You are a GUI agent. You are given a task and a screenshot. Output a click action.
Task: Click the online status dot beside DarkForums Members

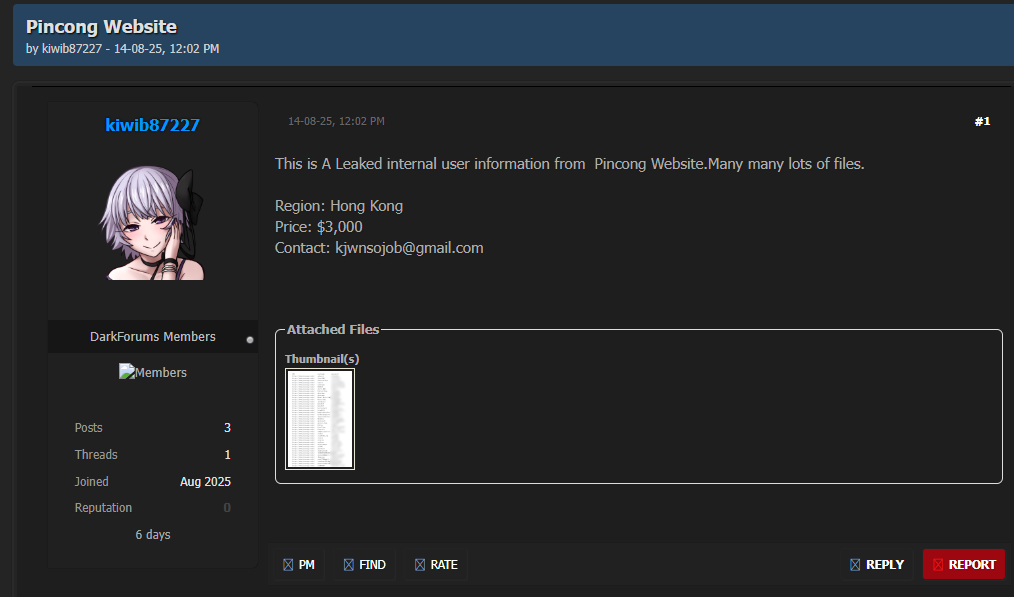250,340
